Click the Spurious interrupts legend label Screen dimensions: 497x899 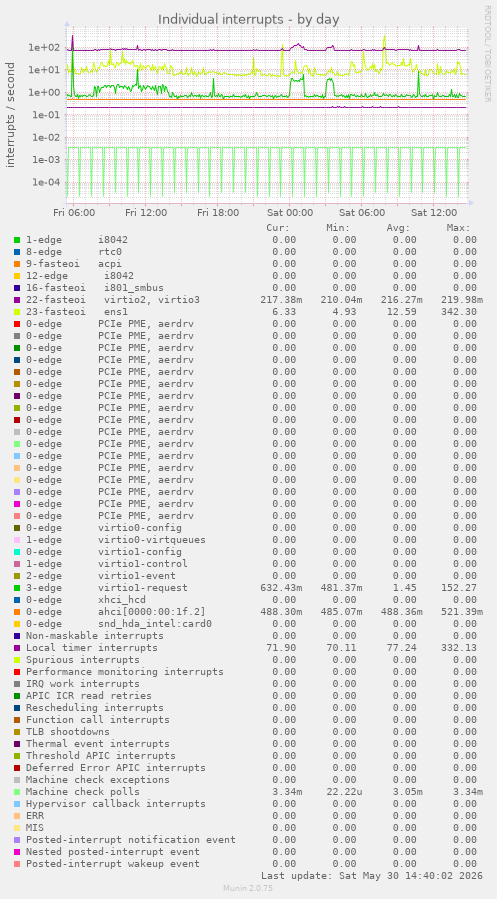pos(75,660)
